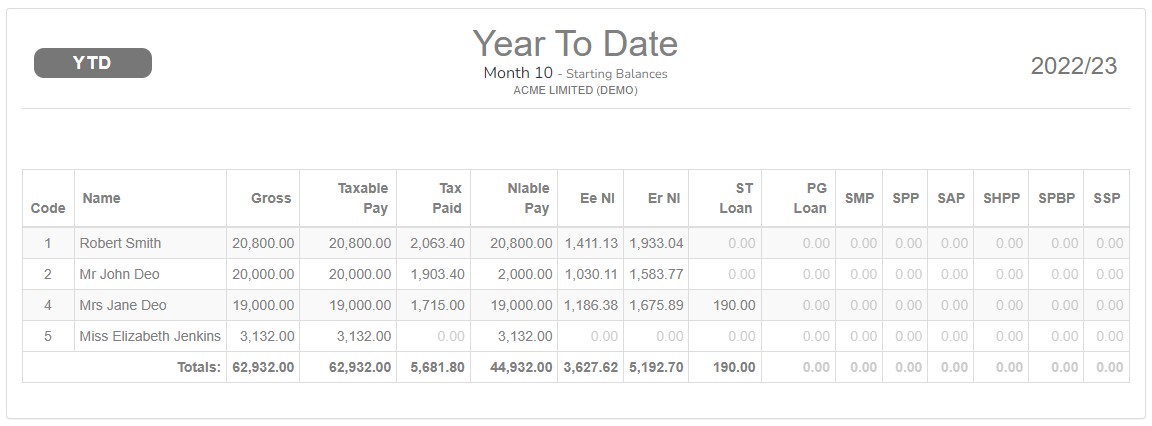Click 'Month 10 - Starting Balances' subtitle
Image resolution: width=1152 pixels, height=426 pixels.
click(575, 73)
